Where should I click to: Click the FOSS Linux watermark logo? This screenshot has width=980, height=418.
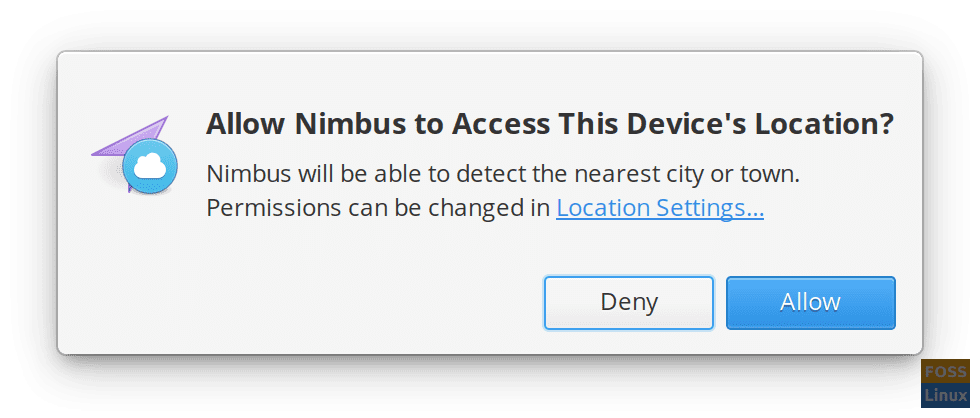945,383
